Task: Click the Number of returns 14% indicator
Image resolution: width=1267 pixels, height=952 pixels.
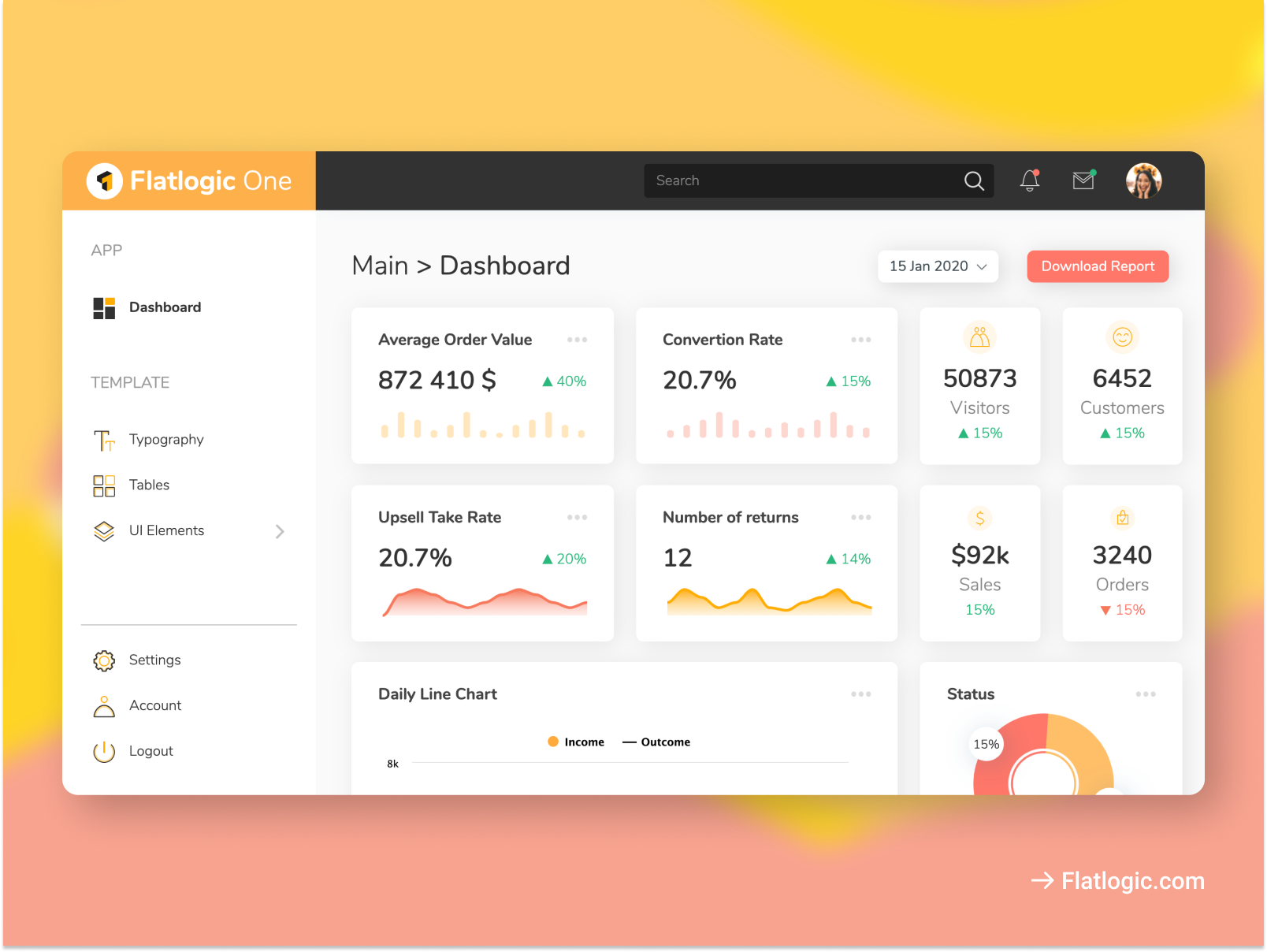Action: tap(848, 560)
